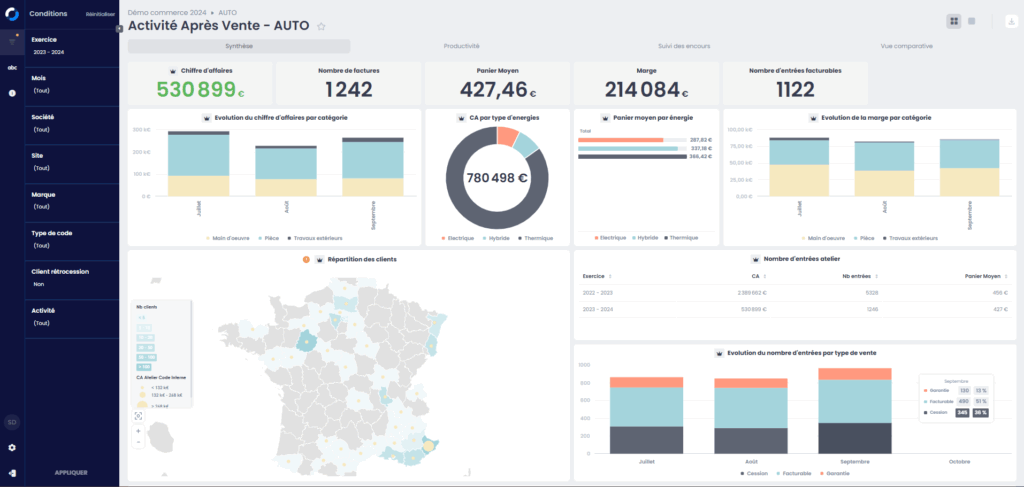The image size is (1024, 487).
Task: Open the settings gear icon
Action: 12,447
